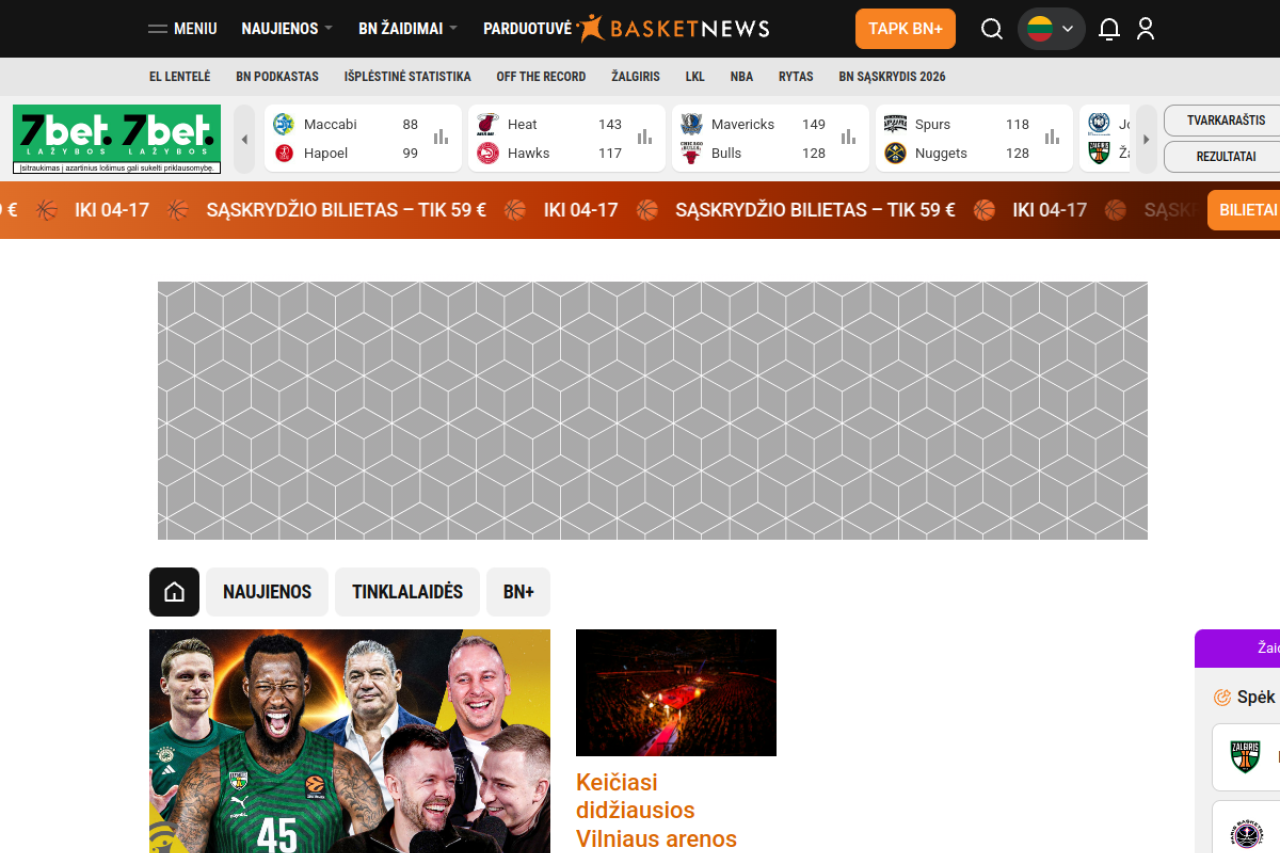Click the BILIETAI button on orange banner
Screen dimensions: 1280x853
point(1246,210)
